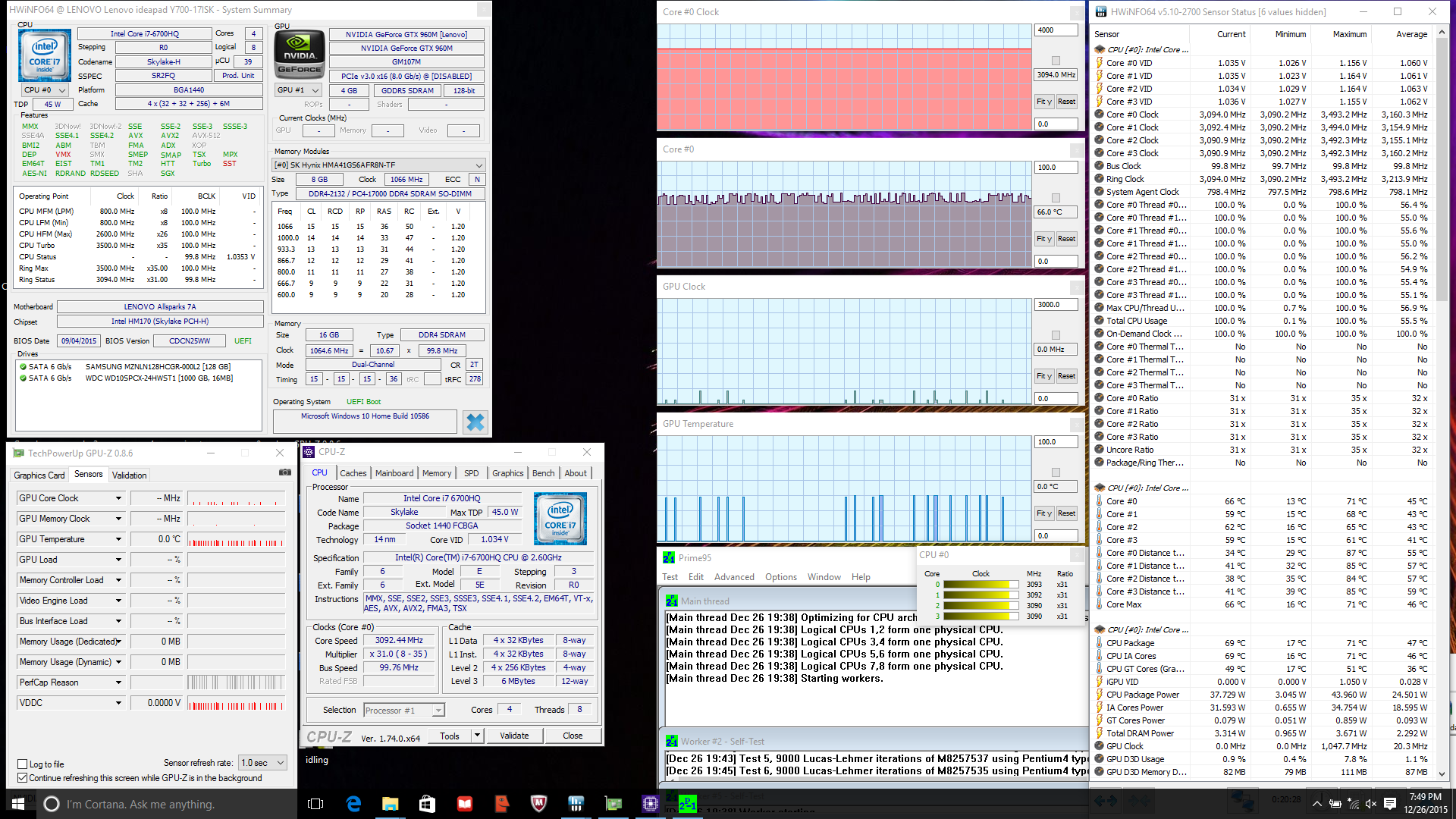The height and width of the screenshot is (819, 1456).
Task: Open Windows Store taskbar icon
Action: click(427, 804)
